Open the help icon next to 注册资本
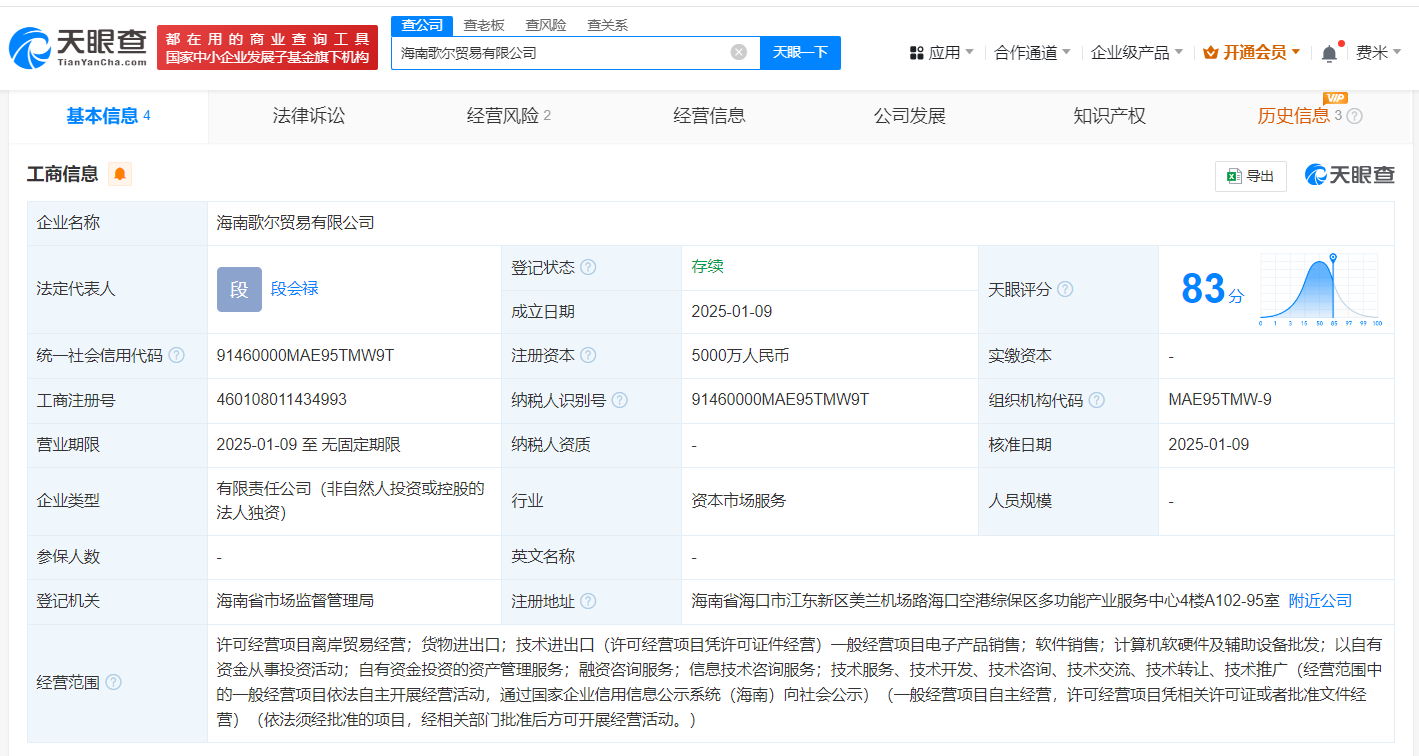The height and width of the screenshot is (756, 1419). [x=587, y=355]
